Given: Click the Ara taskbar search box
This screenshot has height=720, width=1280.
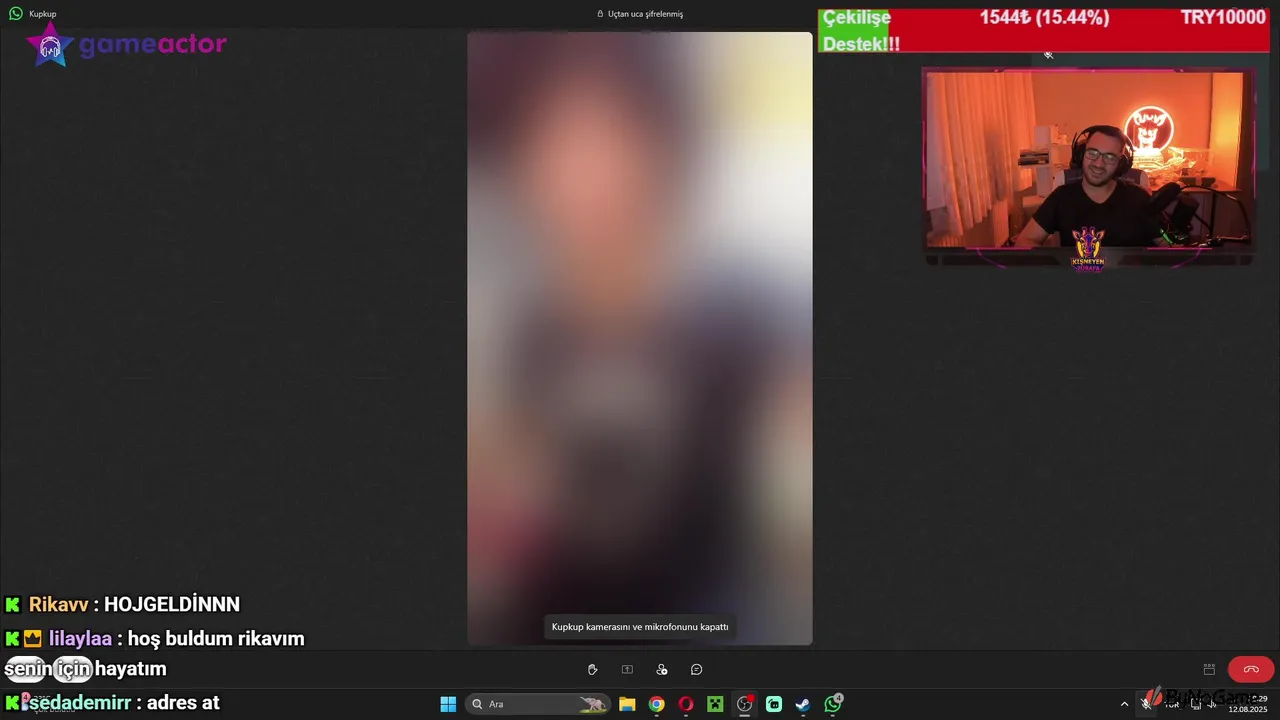Looking at the screenshot, I should (539, 704).
